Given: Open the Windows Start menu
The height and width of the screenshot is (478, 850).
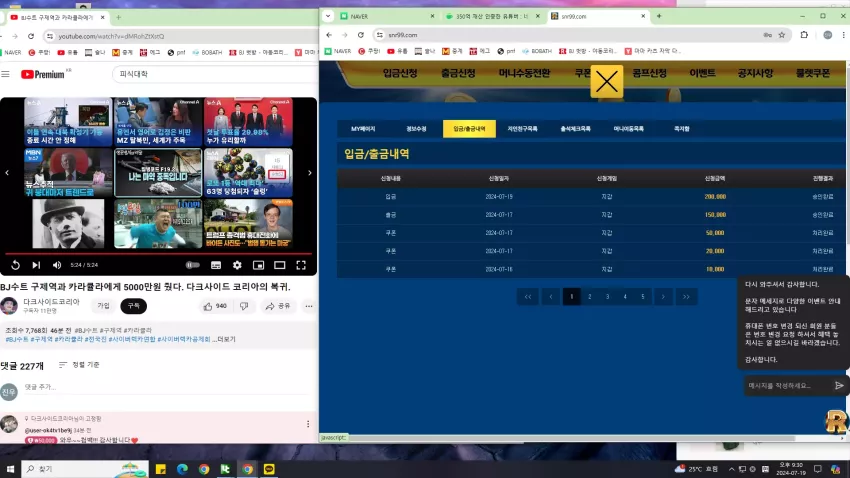Looking at the screenshot, I should (10, 469).
